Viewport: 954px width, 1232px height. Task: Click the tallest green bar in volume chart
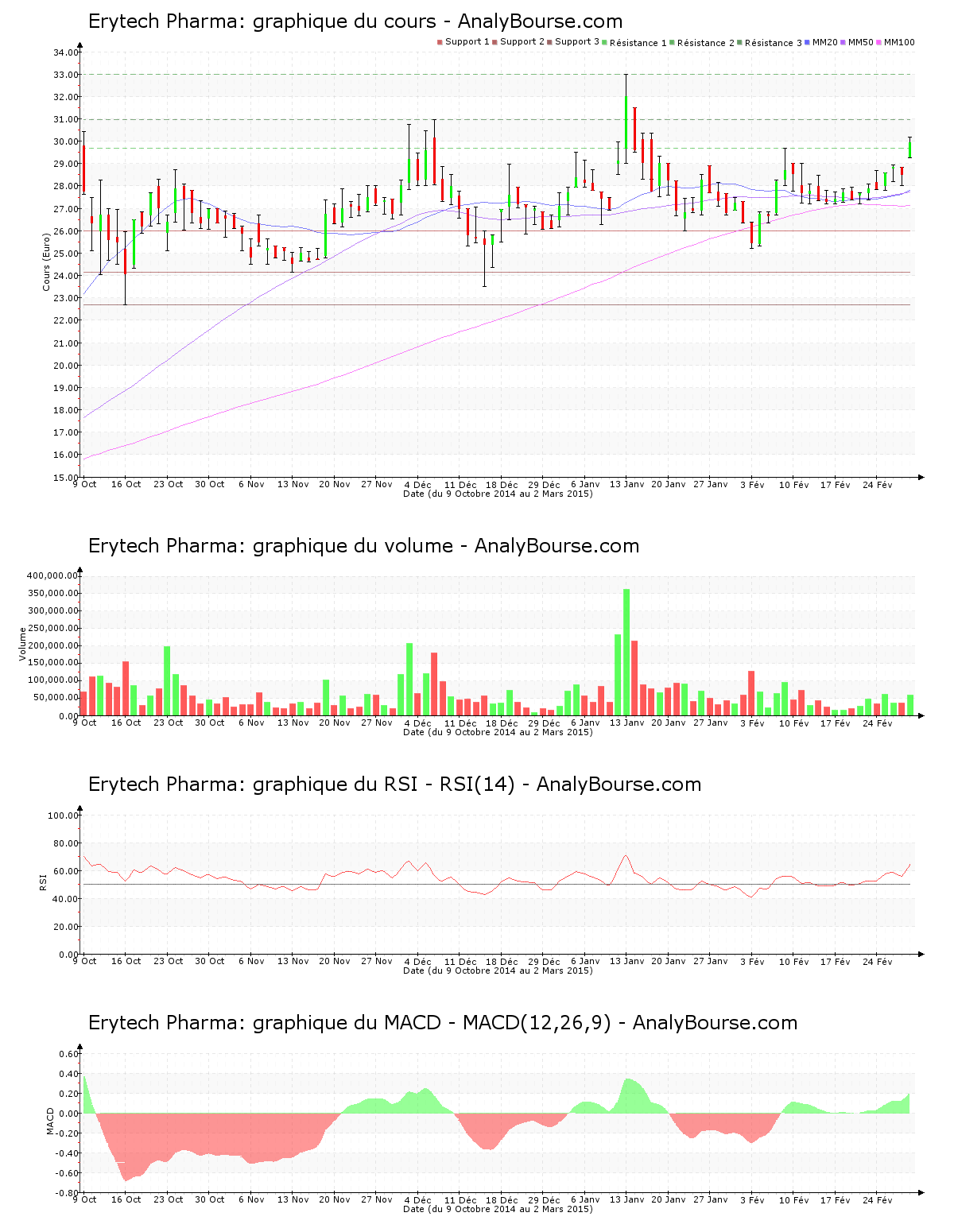click(626, 652)
